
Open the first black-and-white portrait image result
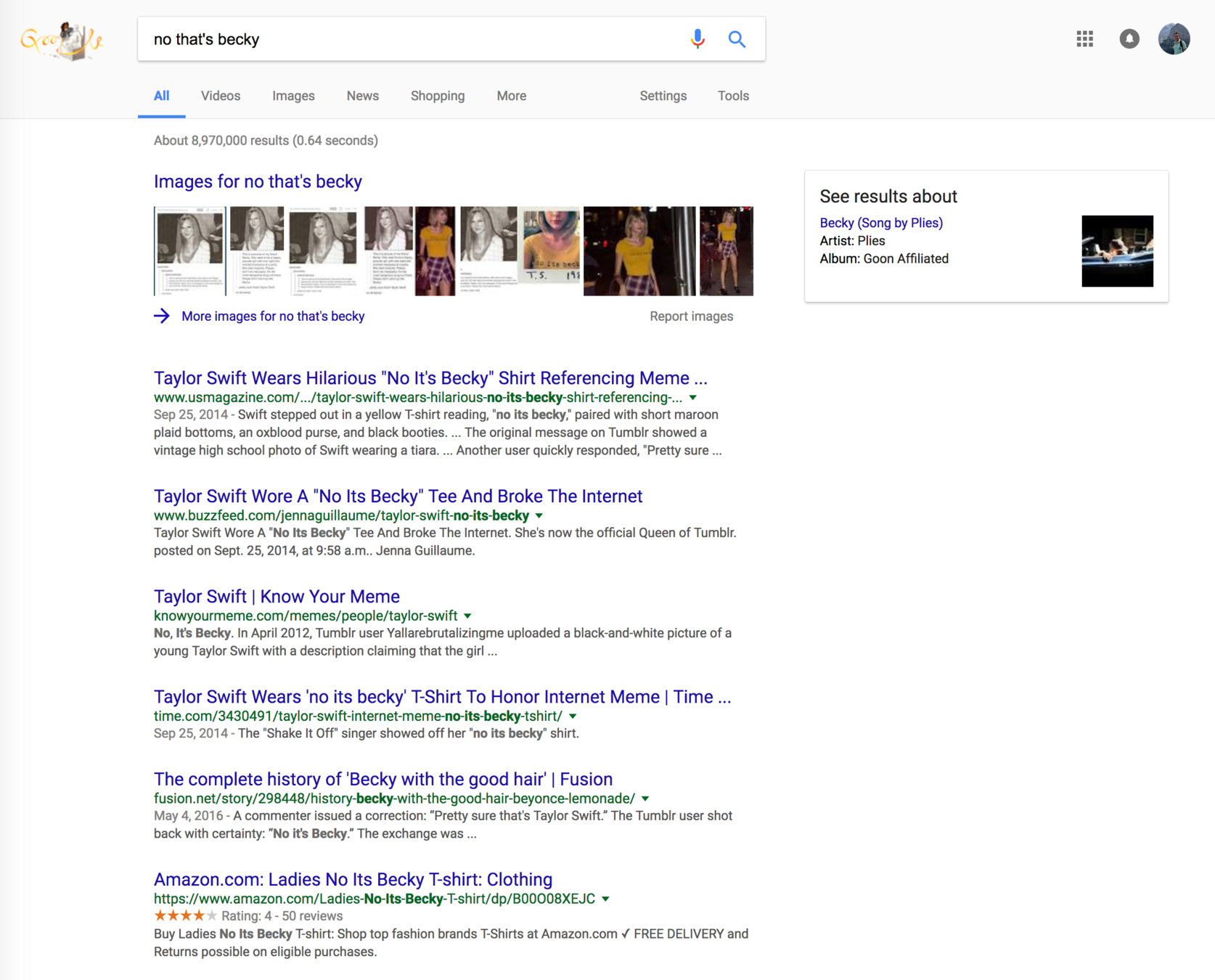point(190,251)
